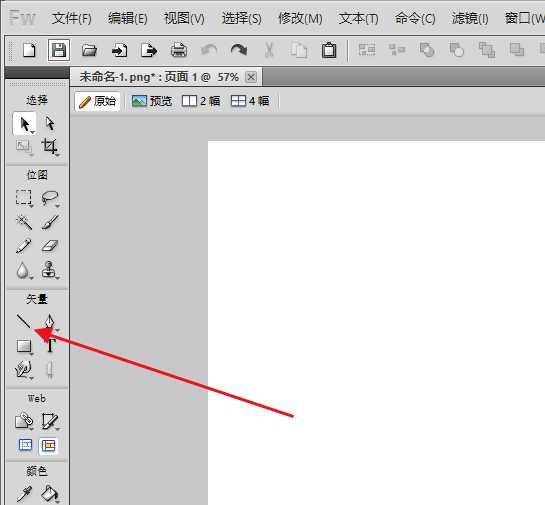This screenshot has width=545, height=505.
Task: Expand the Blur tool flyout
Action: point(32,278)
